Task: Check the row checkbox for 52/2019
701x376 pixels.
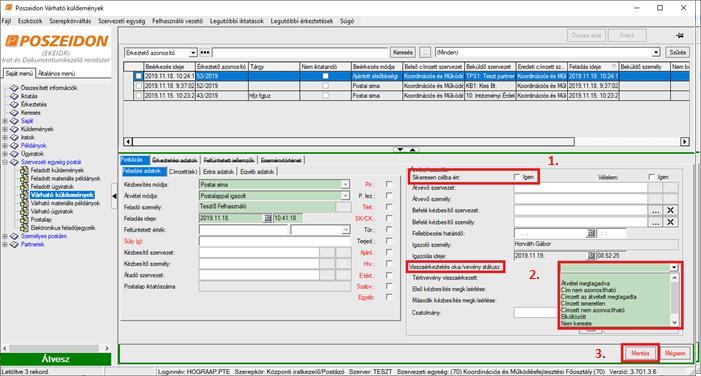Action: 139,85
